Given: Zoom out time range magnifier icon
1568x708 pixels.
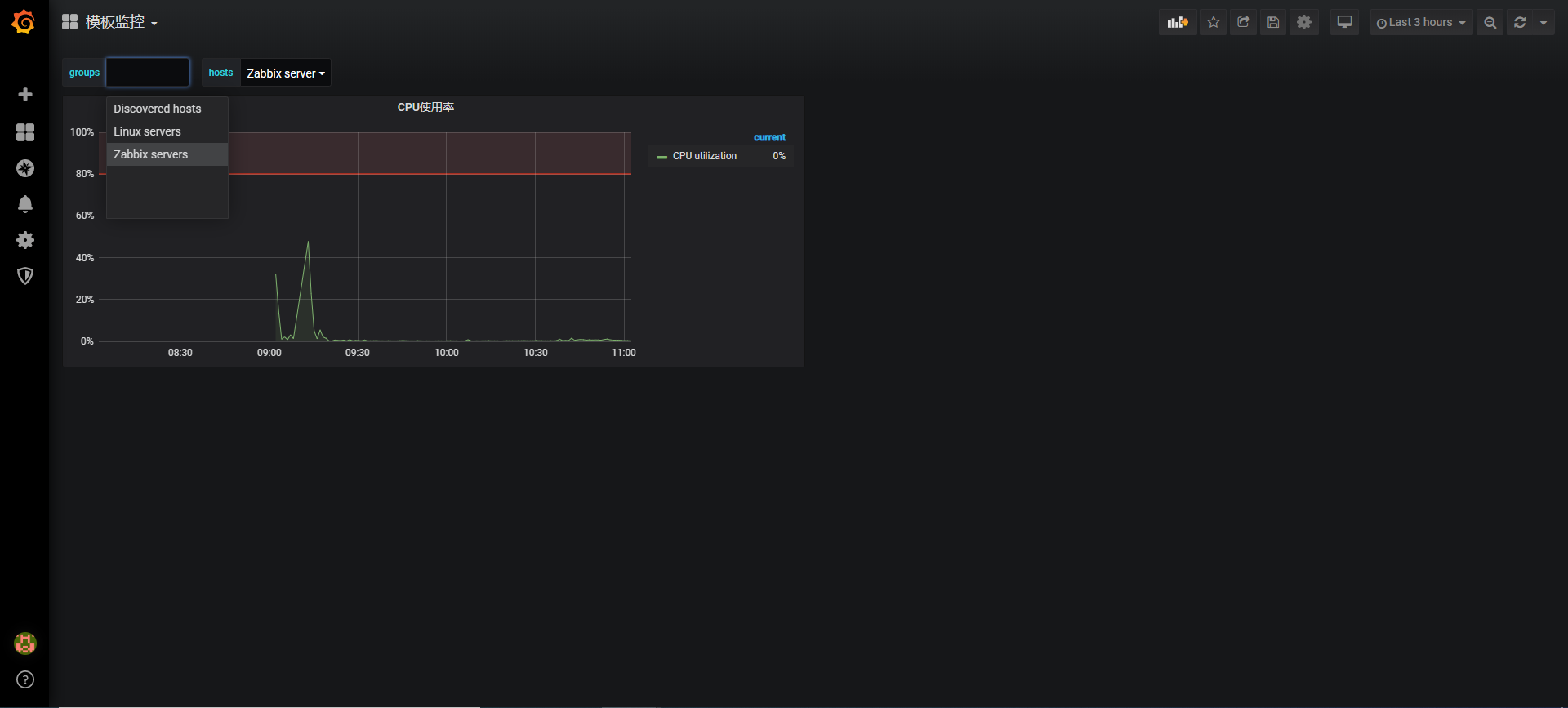Looking at the screenshot, I should [1490, 23].
